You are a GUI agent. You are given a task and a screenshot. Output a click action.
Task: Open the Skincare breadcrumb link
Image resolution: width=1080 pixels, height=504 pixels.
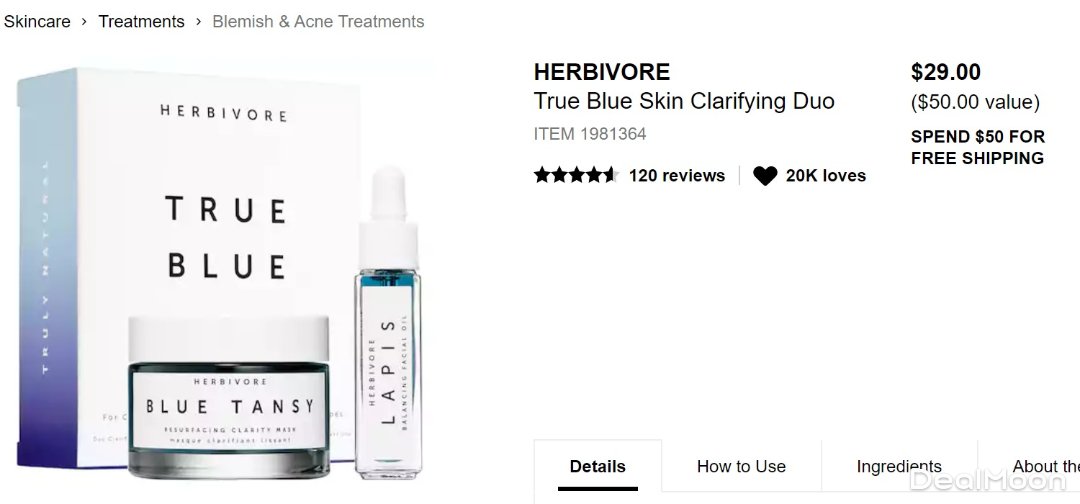pyautogui.click(x=37, y=21)
